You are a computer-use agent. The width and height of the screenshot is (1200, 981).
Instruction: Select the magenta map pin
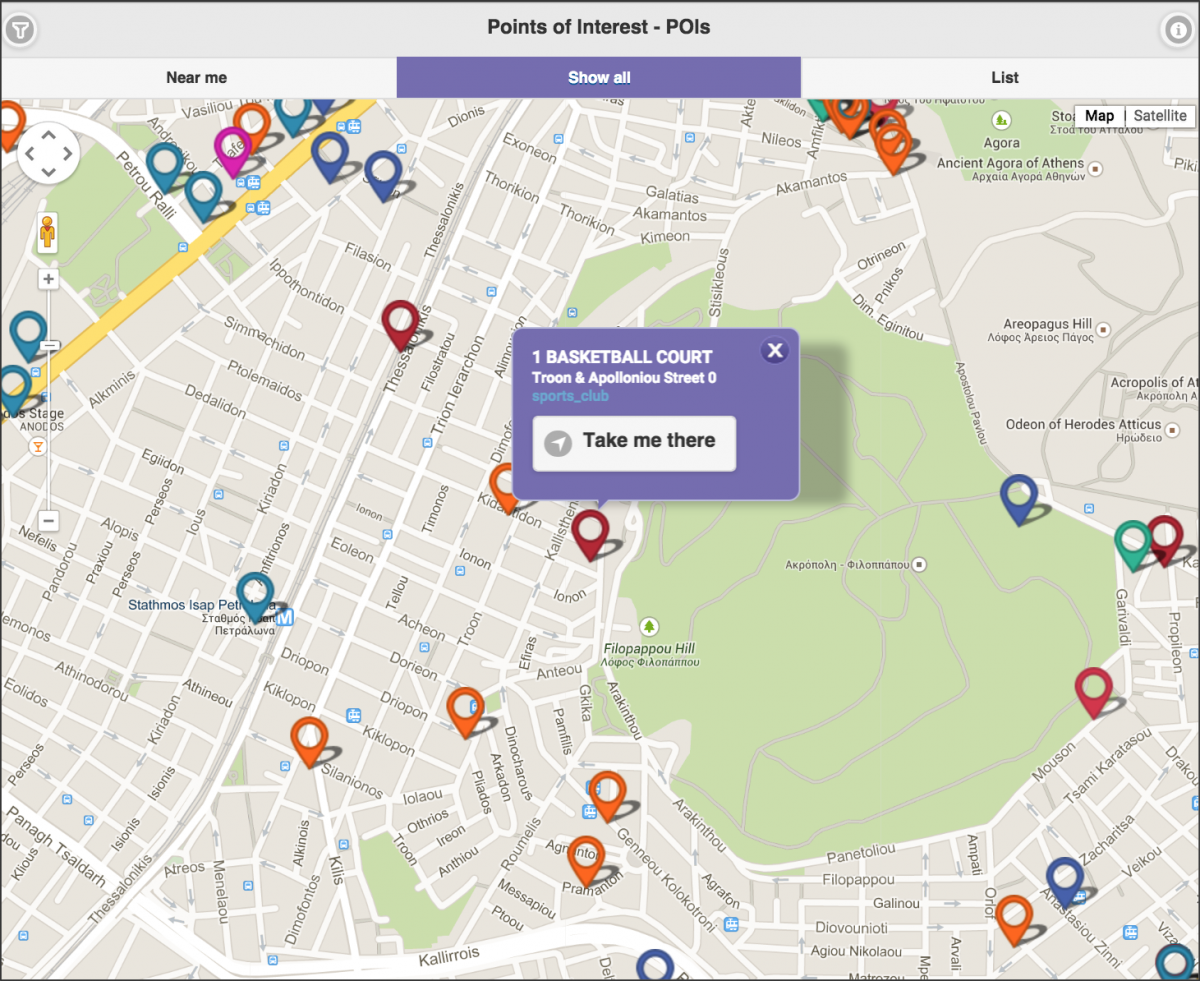pyautogui.click(x=233, y=151)
